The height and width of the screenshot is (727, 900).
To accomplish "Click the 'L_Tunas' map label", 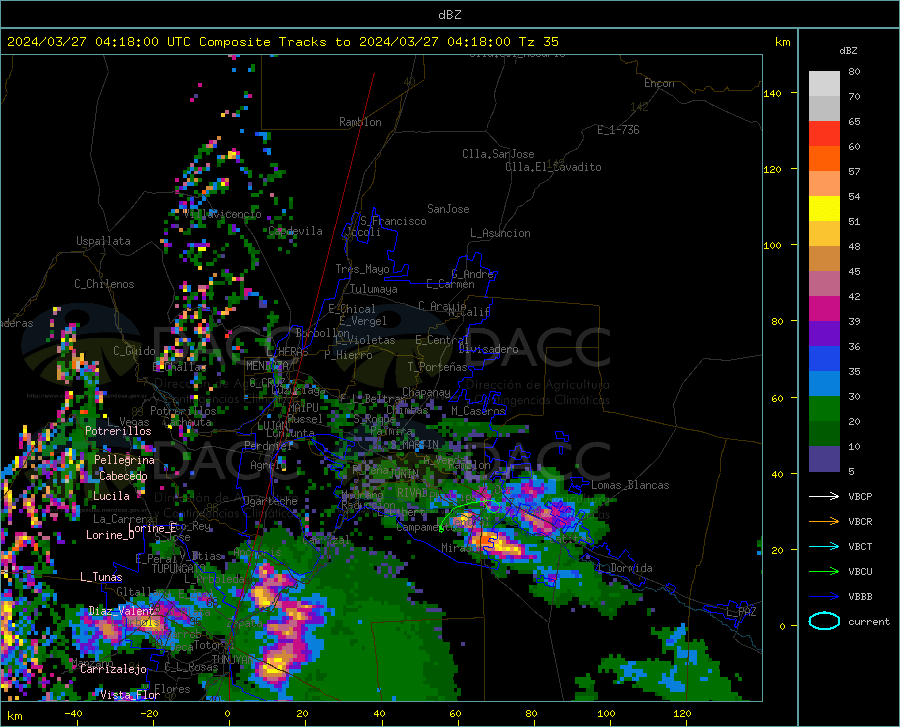I will tap(101, 577).
